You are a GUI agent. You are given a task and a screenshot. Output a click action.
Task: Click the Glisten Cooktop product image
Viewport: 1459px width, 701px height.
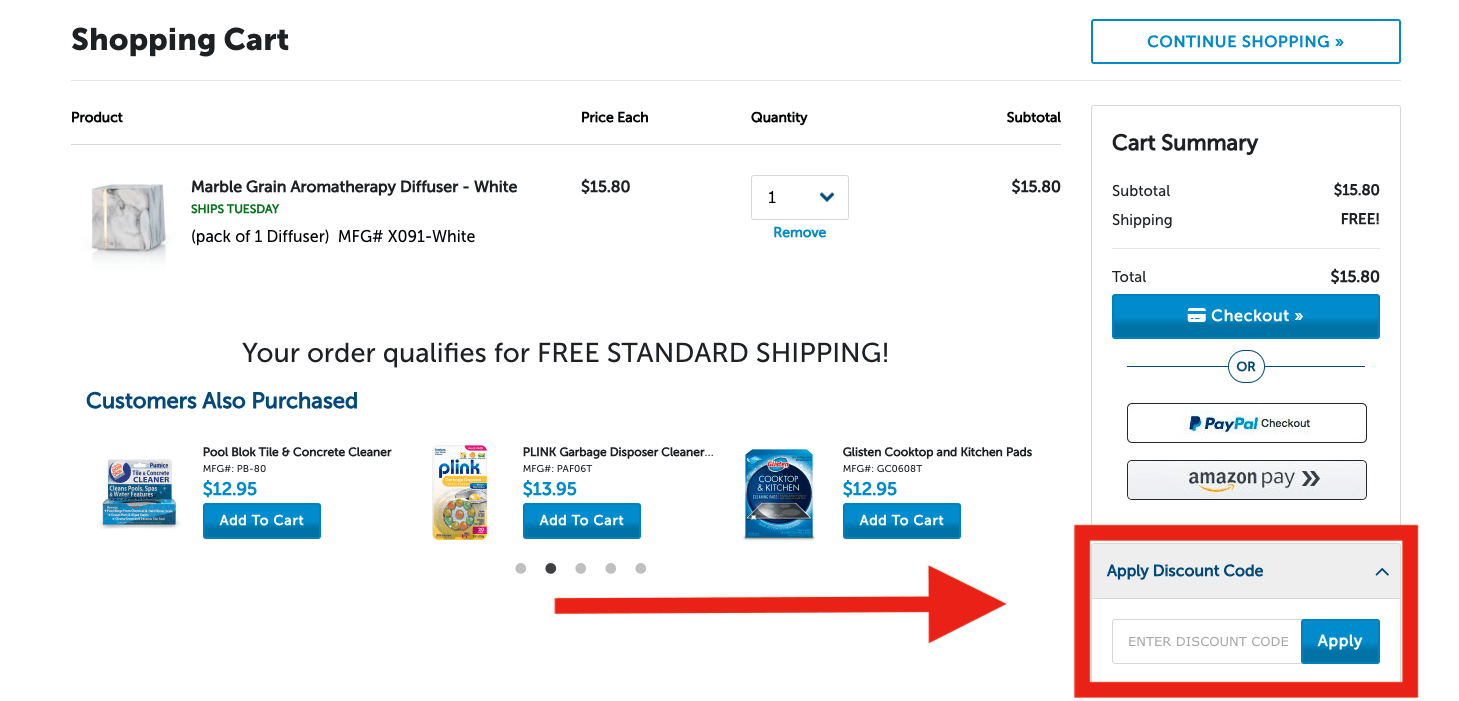coord(778,492)
